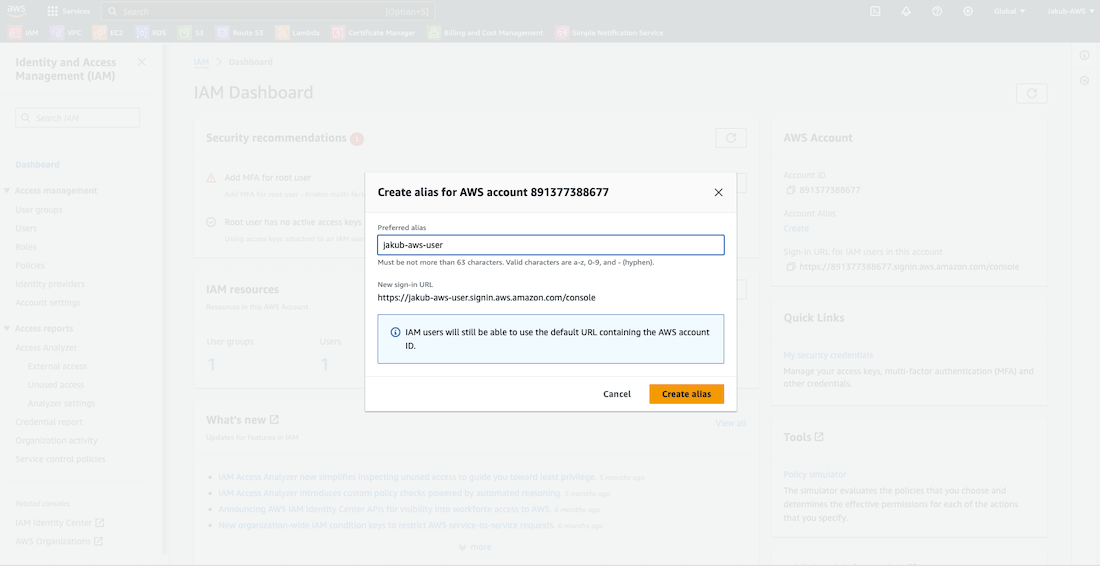Open Account settings in the sidebar
Image resolution: width=1100 pixels, height=566 pixels.
(48, 303)
